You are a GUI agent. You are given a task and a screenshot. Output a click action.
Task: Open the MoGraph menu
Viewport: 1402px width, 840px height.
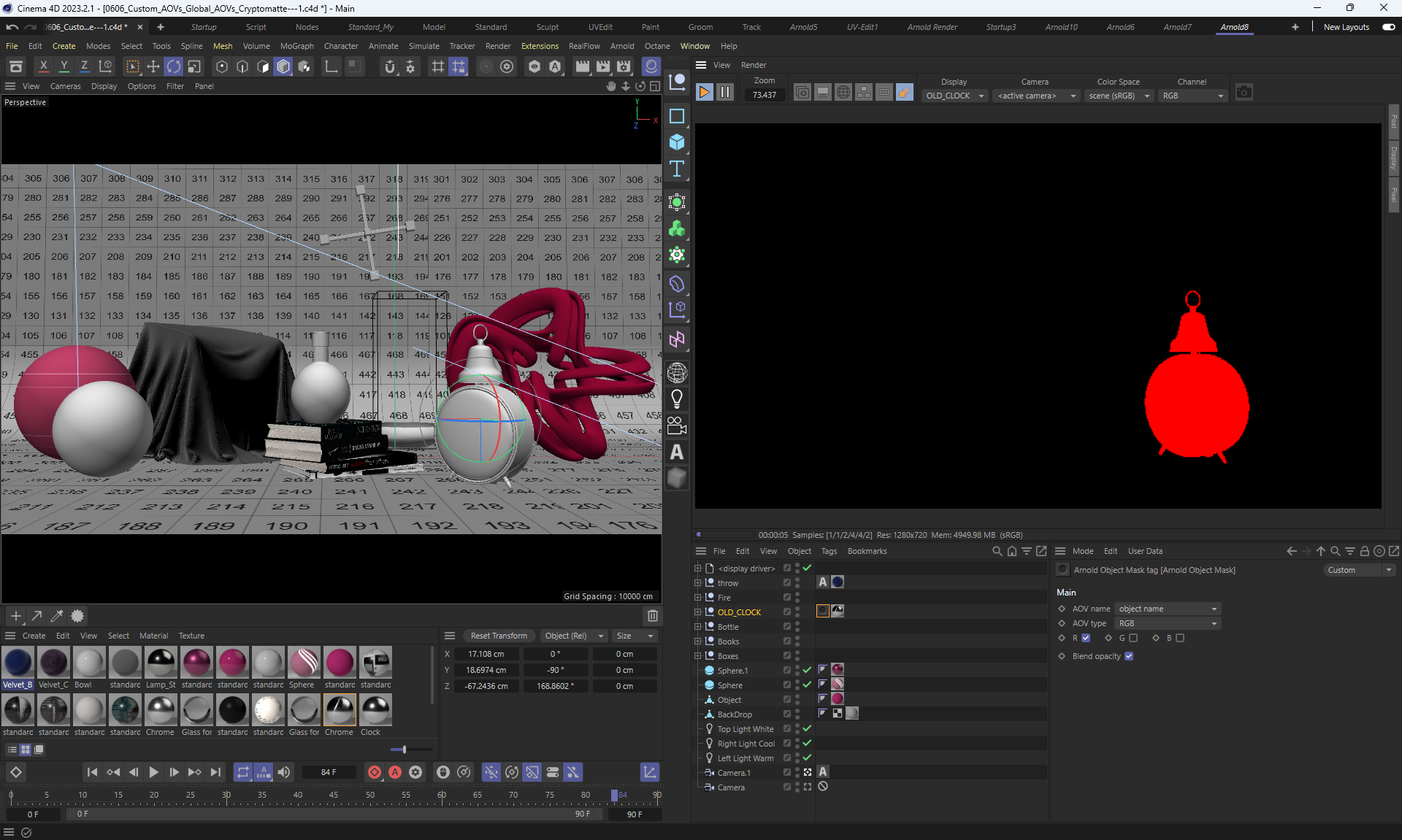[x=296, y=46]
